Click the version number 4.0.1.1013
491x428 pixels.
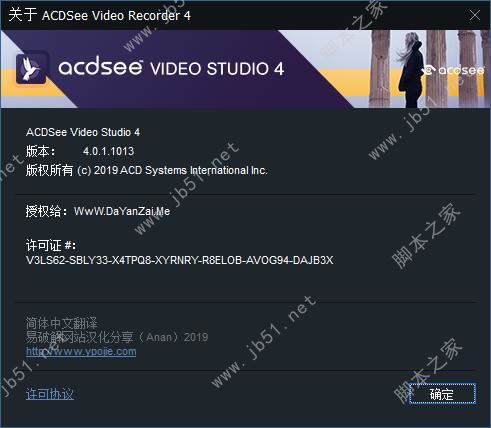[x=109, y=151]
